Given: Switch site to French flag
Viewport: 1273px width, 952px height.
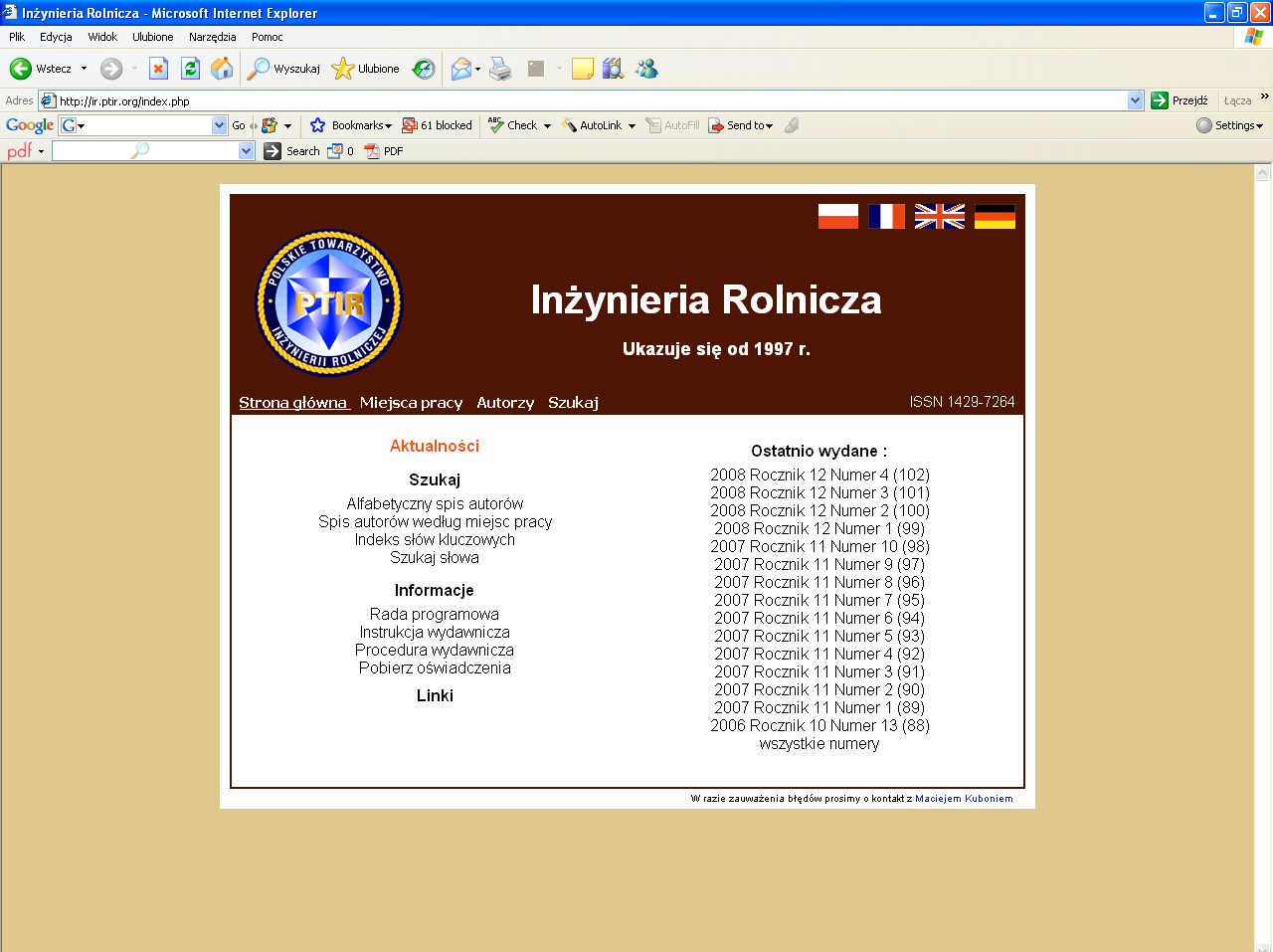Looking at the screenshot, I should click(886, 216).
